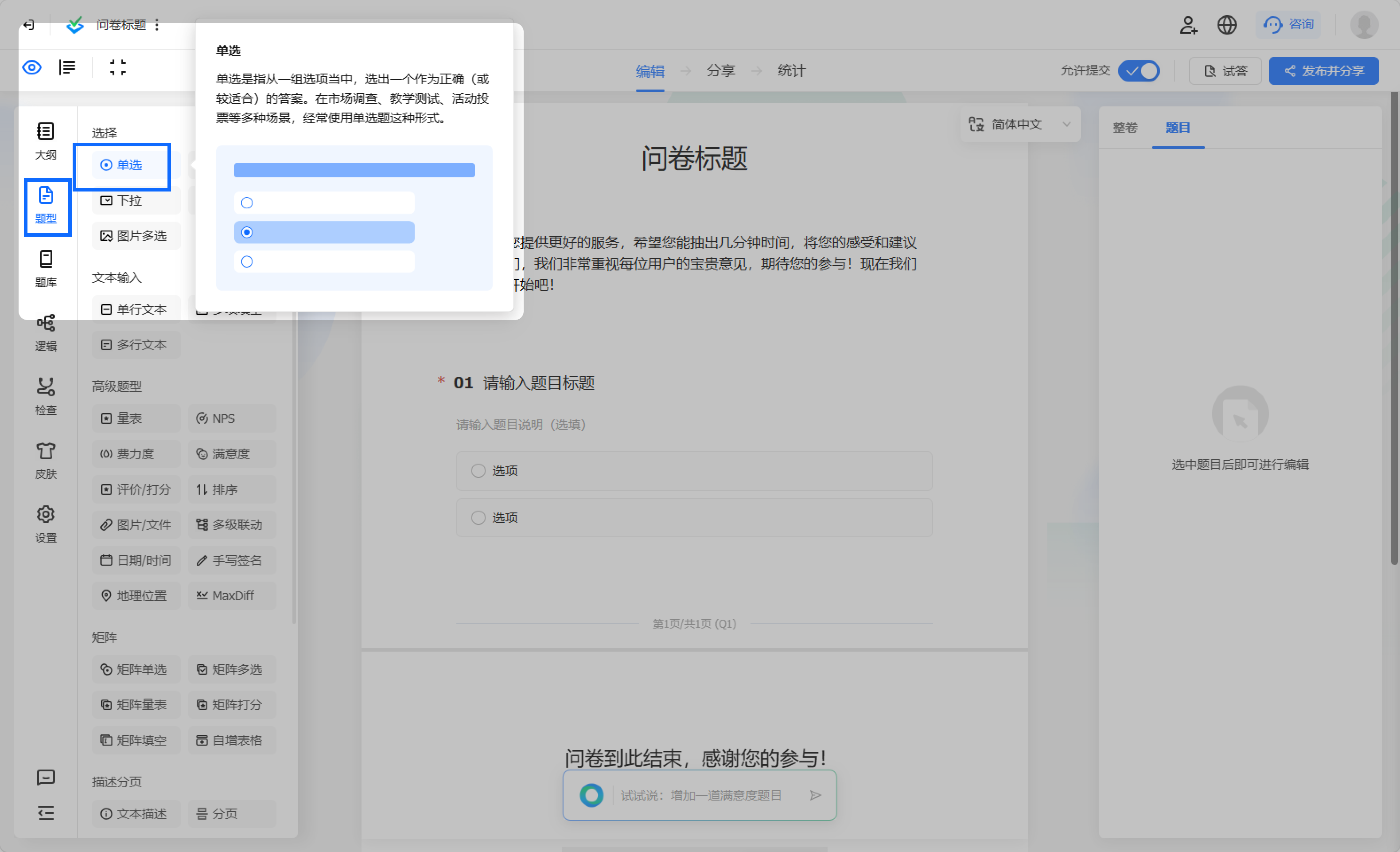1400x852 pixels.
Task: Click the 咨询 support button
Action: pos(1288,25)
